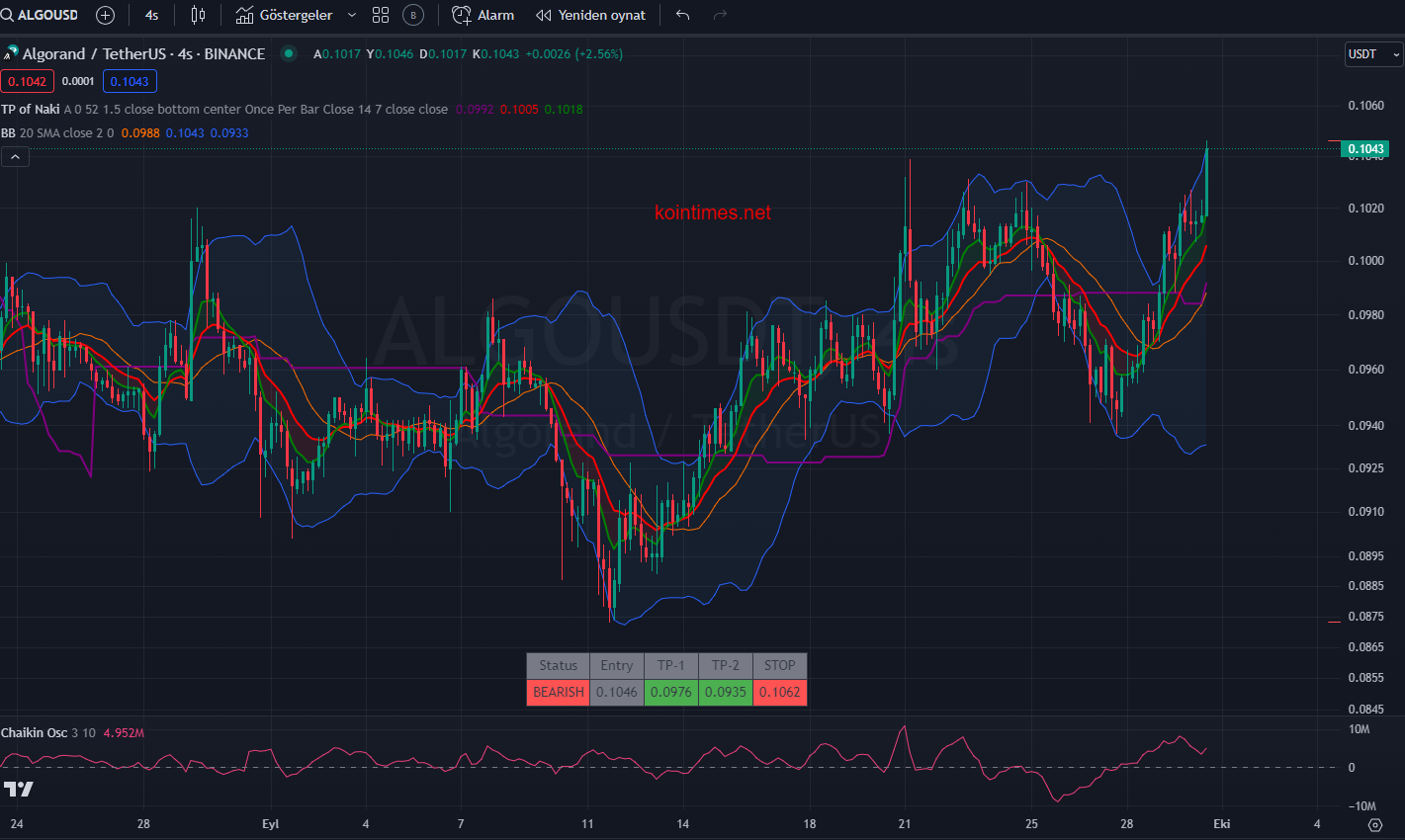Start bar replay with Yeniden oynat
The height and width of the screenshot is (840, 1405).
590,15
